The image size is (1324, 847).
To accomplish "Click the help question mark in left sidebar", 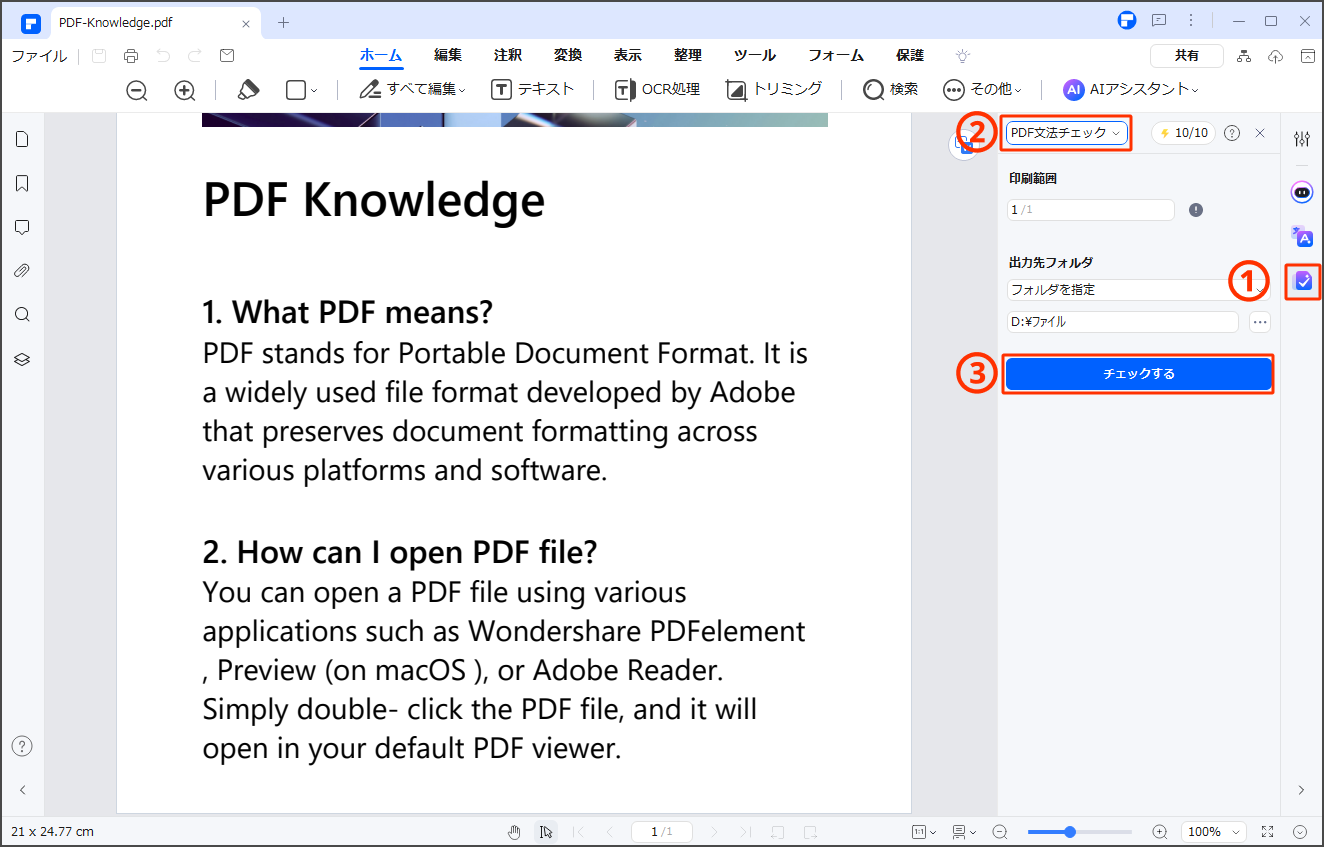I will pos(22,746).
